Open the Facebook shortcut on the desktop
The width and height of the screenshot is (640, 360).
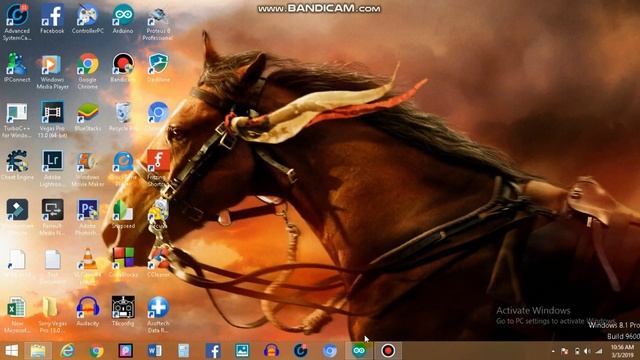pyautogui.click(x=52, y=19)
